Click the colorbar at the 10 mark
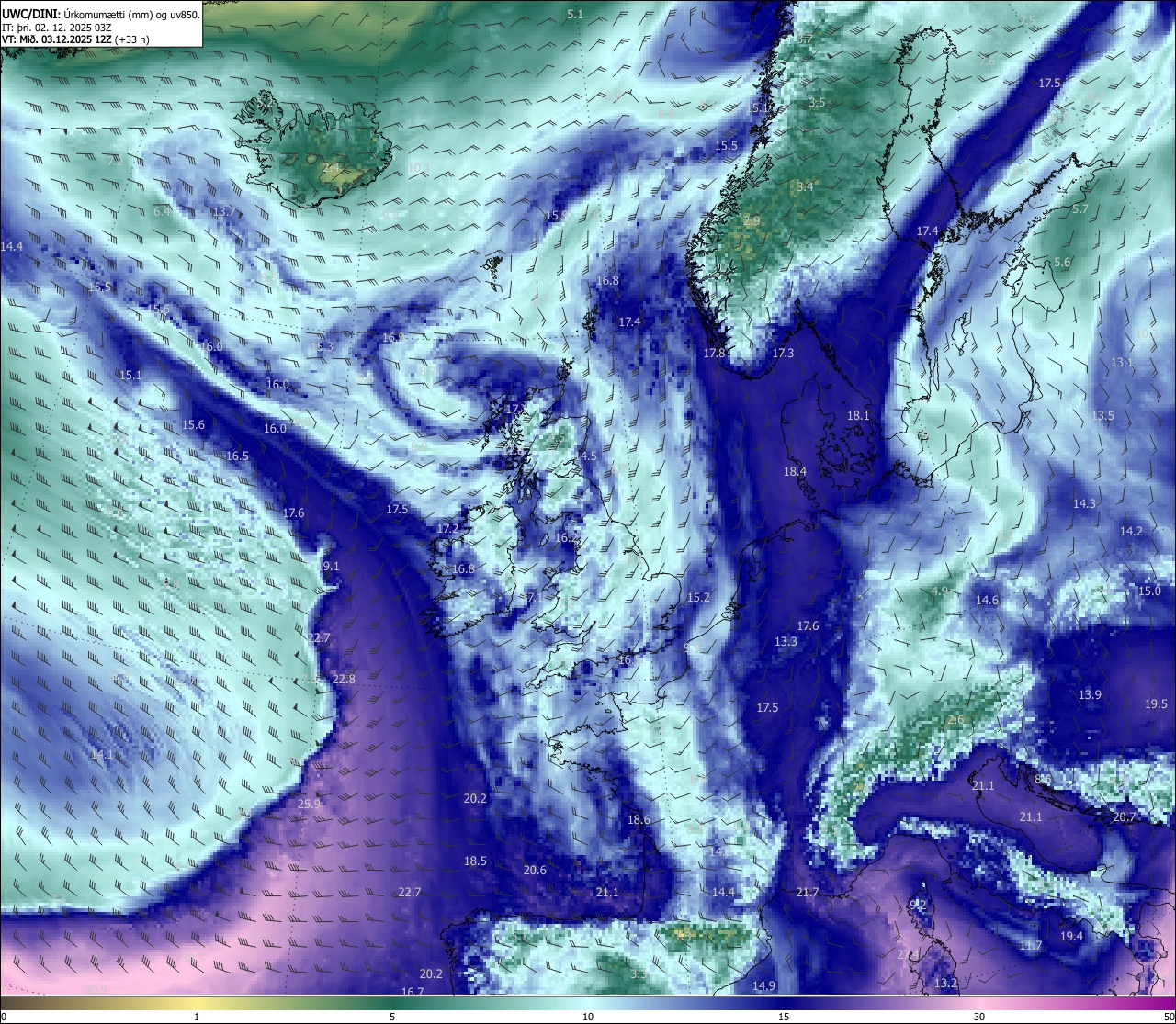This screenshot has height=1024, width=1176. [588, 1003]
